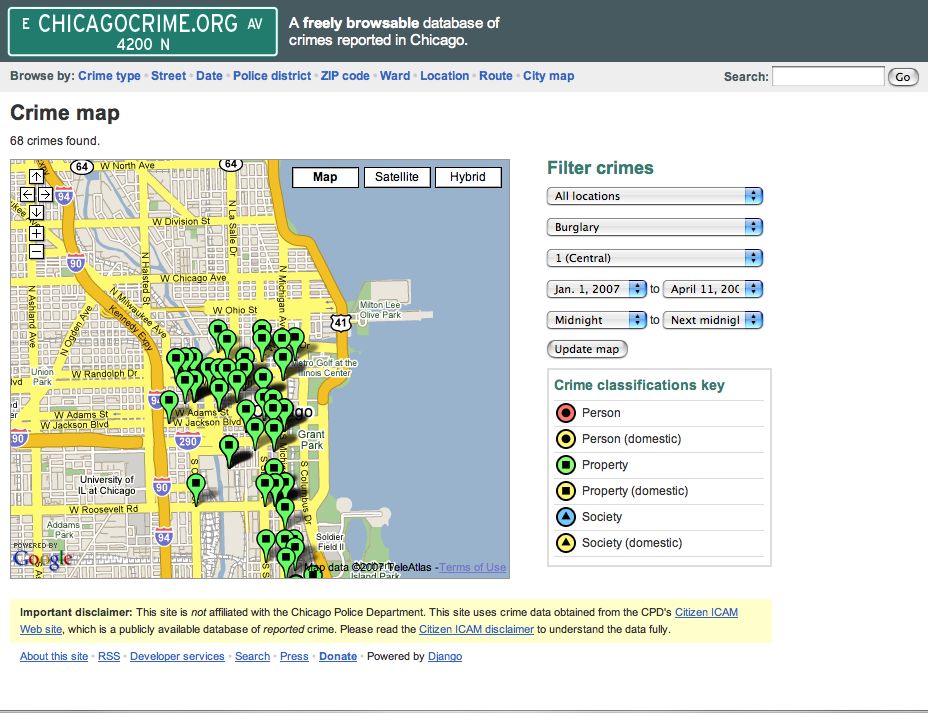The width and height of the screenshot is (928, 713).
Task: Click the ChicagoCrime.org street sign logo
Action: [x=143, y=32]
